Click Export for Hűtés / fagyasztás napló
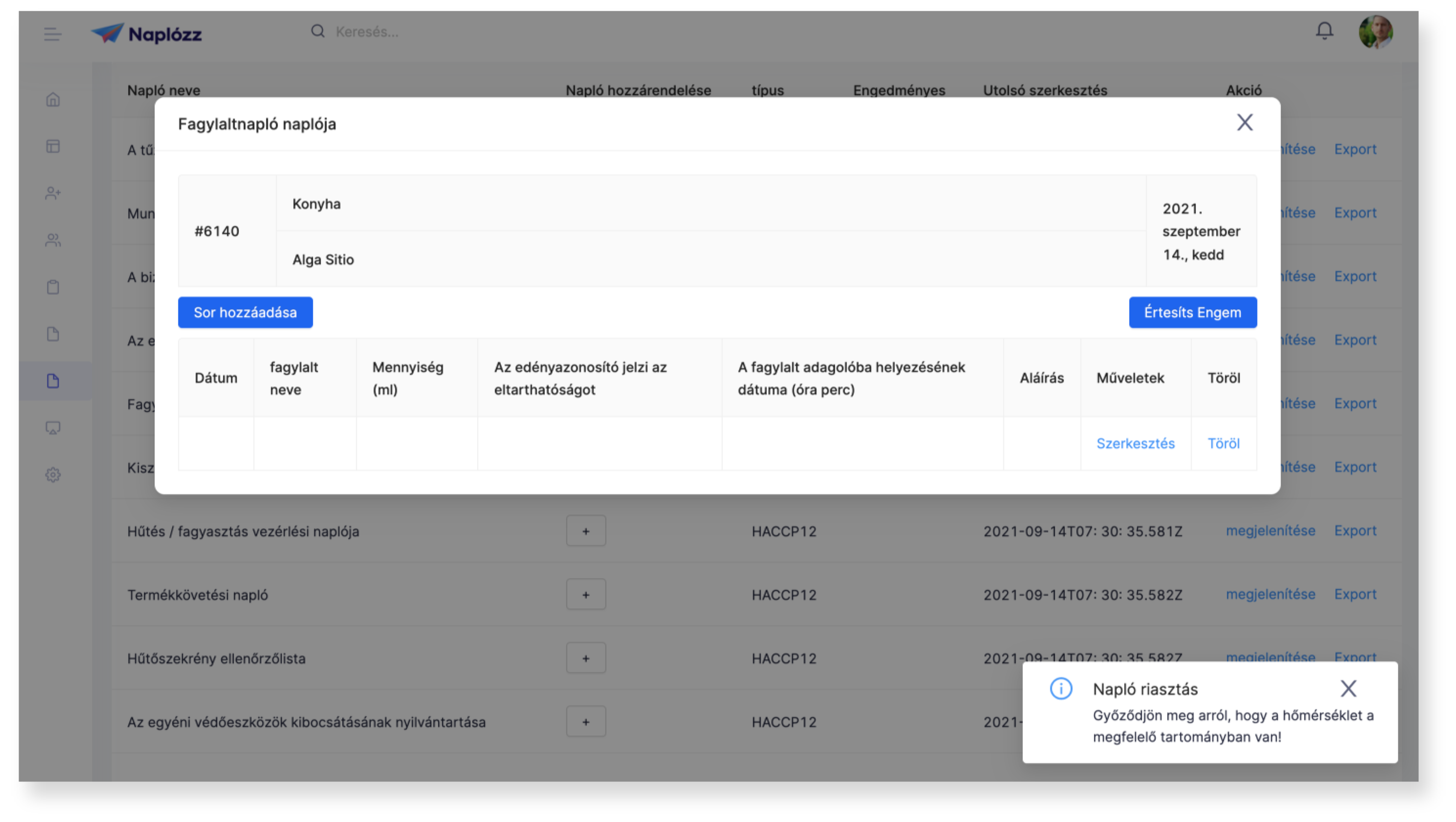Screen dimensions: 1456x822 tap(1355, 531)
